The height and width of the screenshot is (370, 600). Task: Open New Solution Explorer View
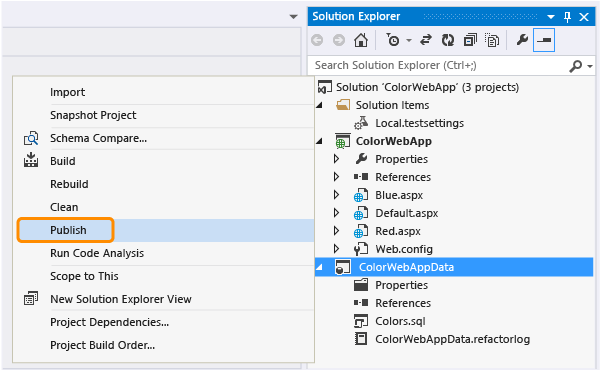pyautogui.click(x=121, y=299)
